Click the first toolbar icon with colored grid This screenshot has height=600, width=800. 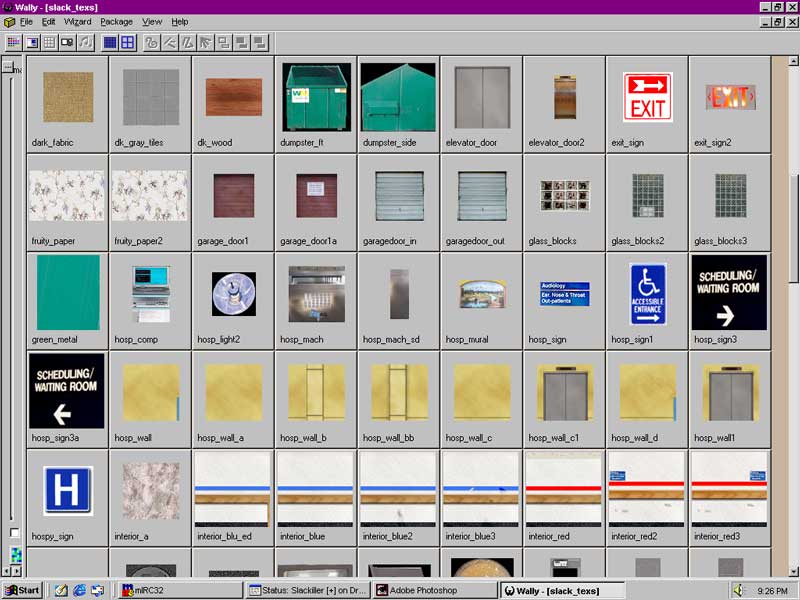14,42
